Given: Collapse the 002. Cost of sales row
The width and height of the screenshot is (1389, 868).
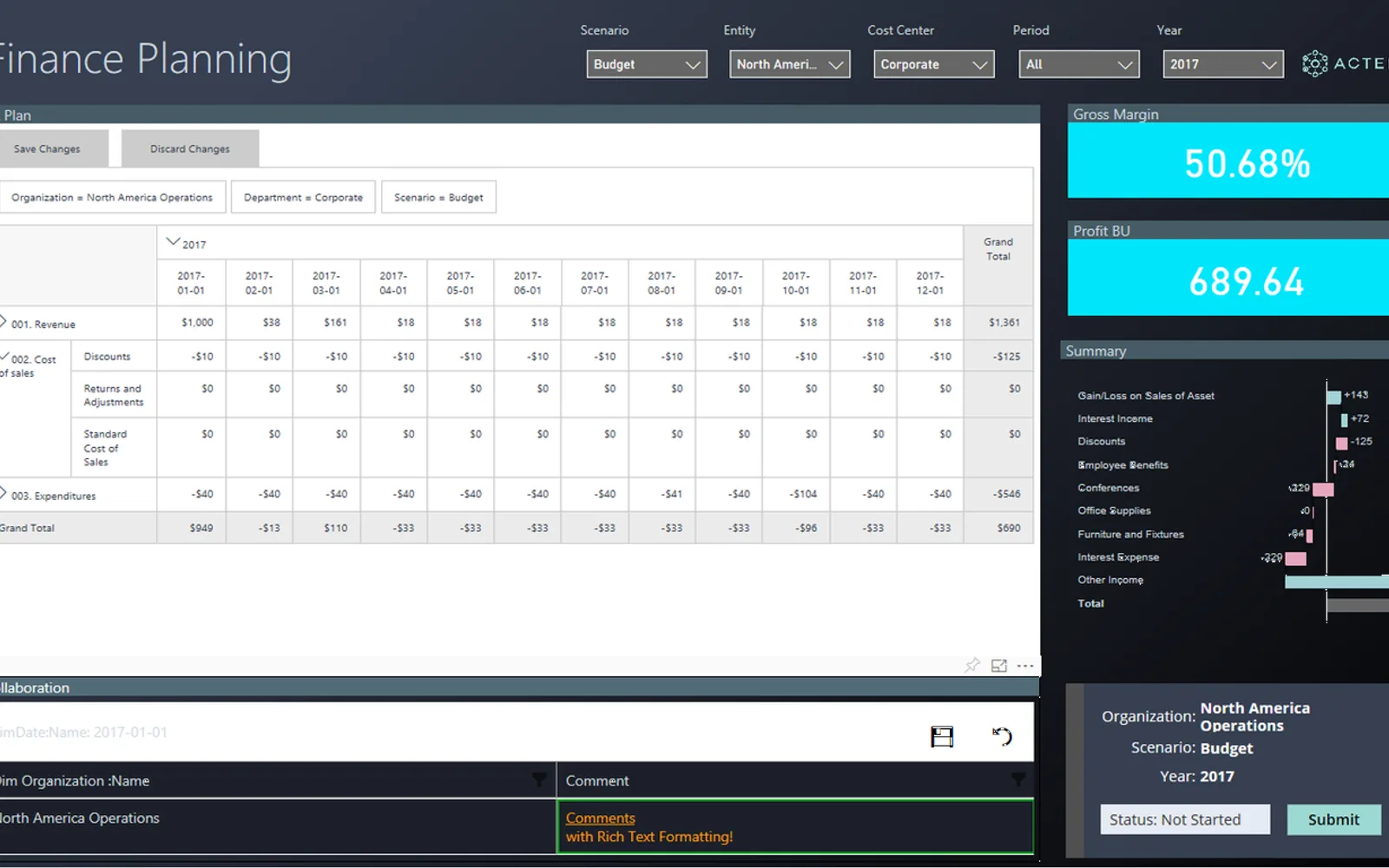Looking at the screenshot, I should tap(3, 357).
